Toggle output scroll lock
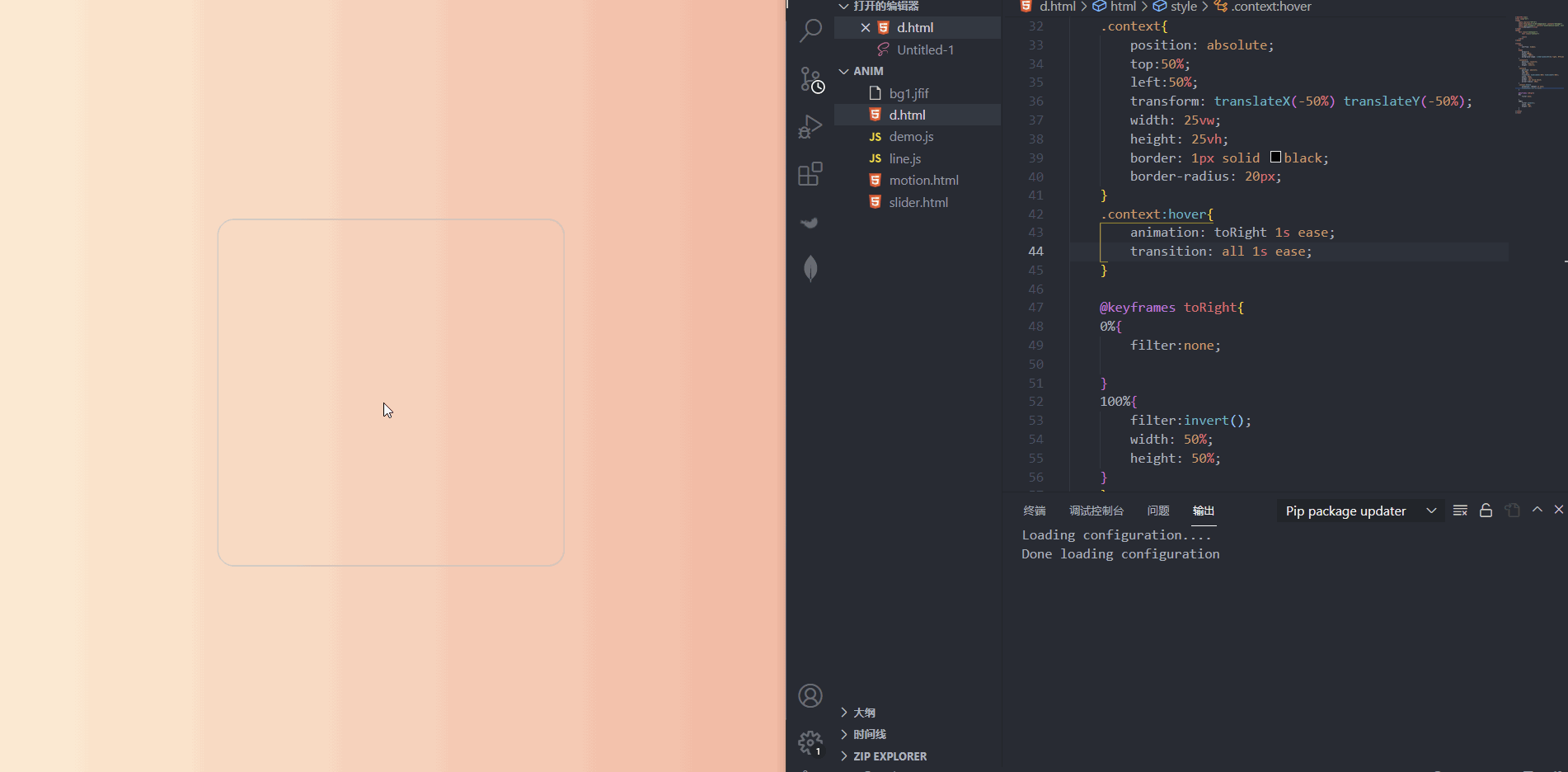The image size is (1568, 772). (x=1486, y=511)
